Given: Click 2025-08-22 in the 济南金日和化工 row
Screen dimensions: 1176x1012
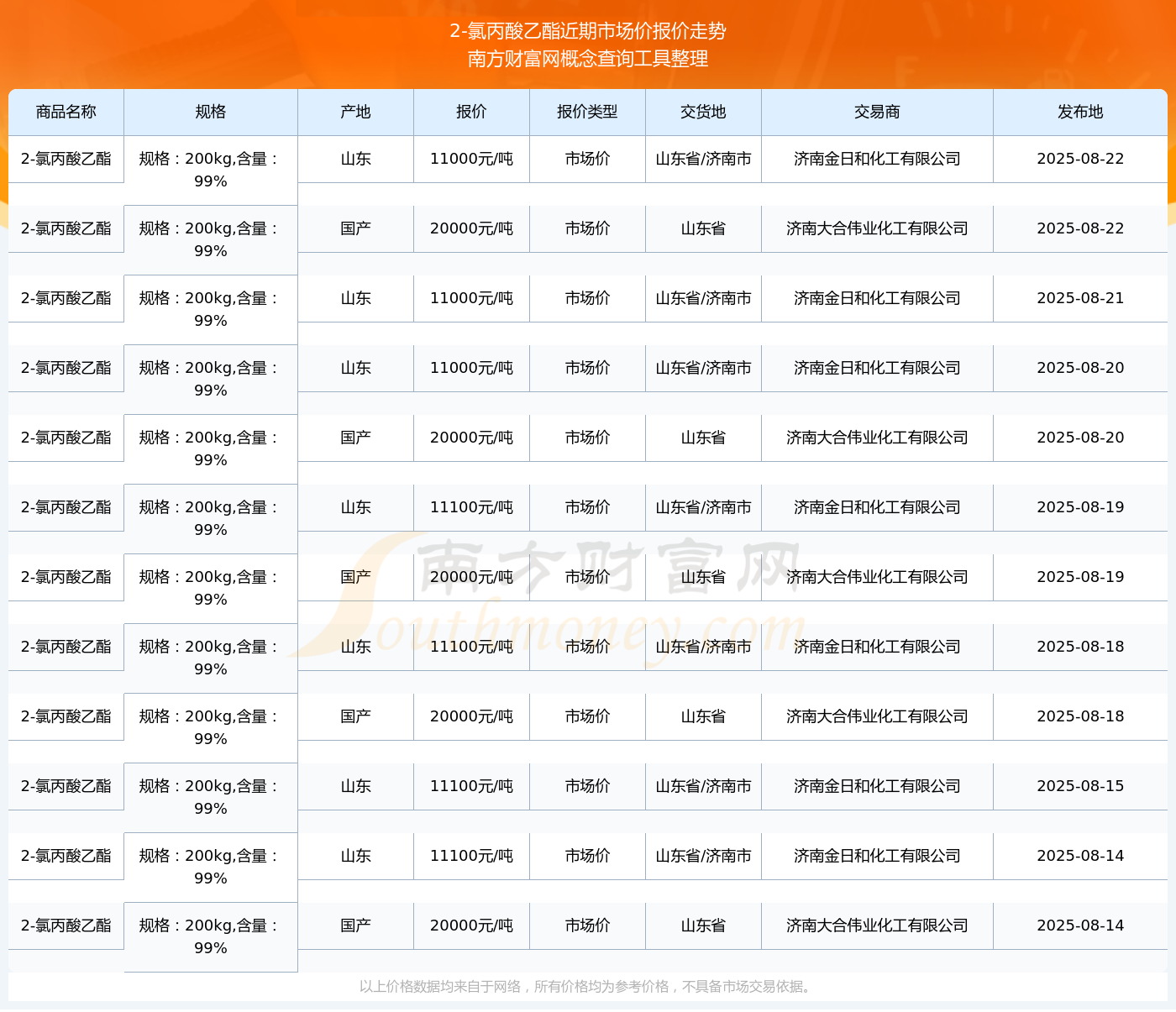Looking at the screenshot, I should click(1080, 159).
